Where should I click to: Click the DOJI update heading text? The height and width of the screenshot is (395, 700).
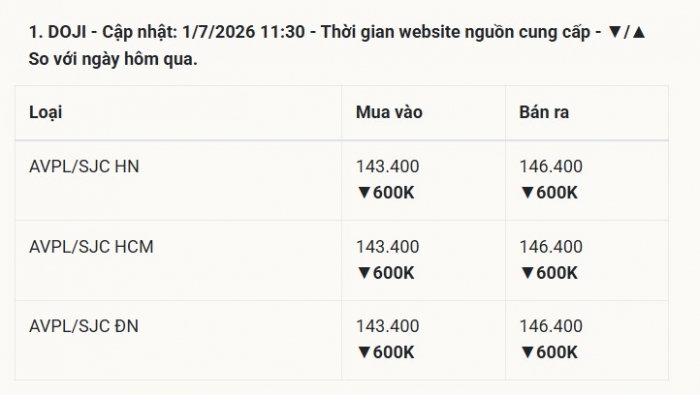click(337, 45)
